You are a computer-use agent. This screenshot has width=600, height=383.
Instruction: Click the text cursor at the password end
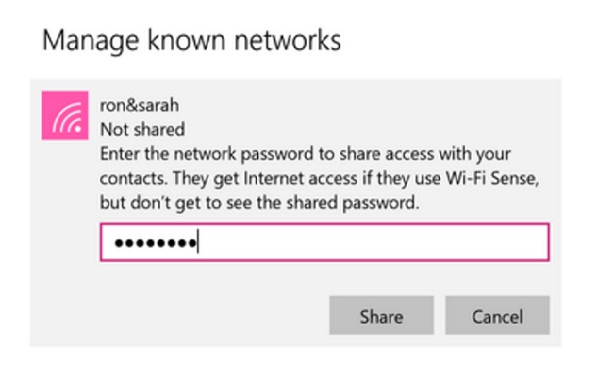click(x=198, y=241)
